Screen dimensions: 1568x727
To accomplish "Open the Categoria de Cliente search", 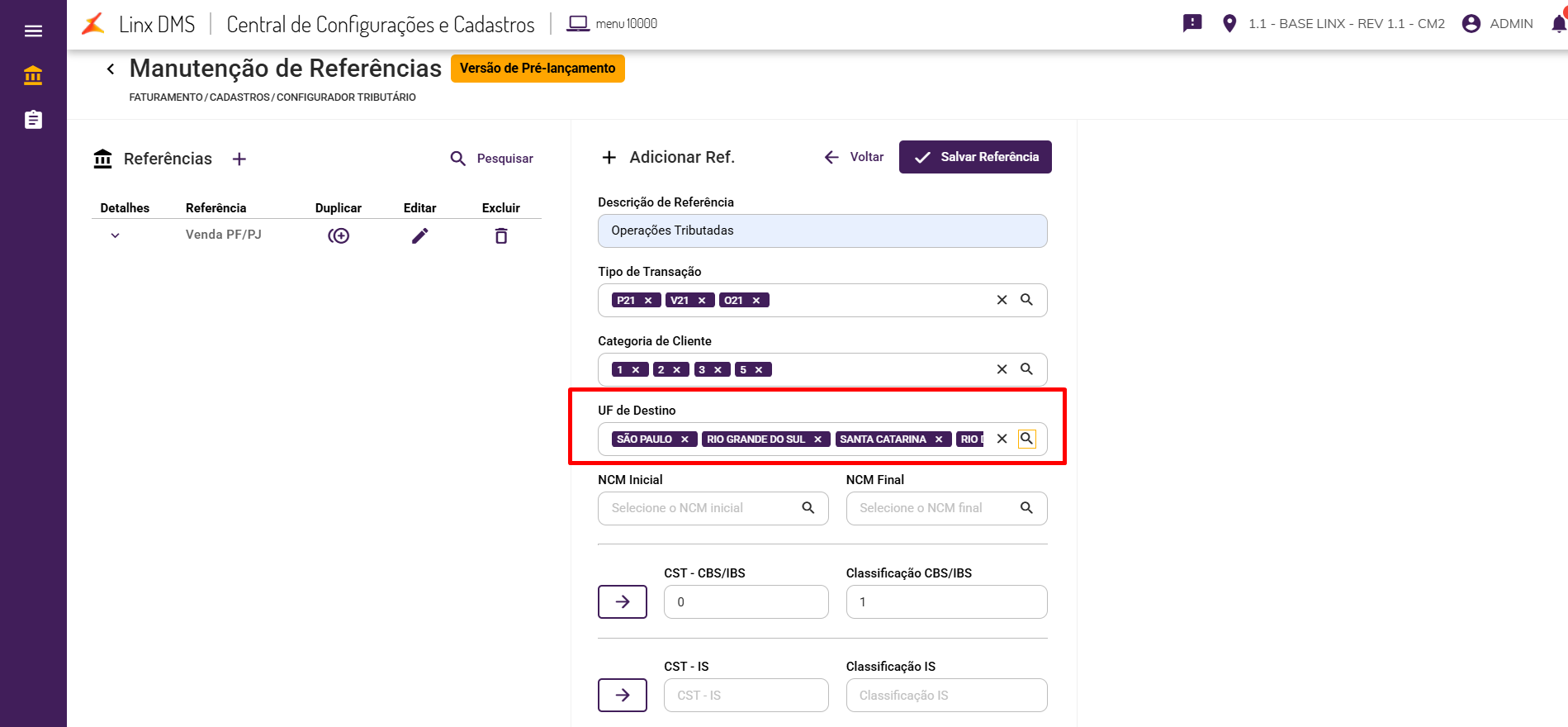I will click(1026, 369).
